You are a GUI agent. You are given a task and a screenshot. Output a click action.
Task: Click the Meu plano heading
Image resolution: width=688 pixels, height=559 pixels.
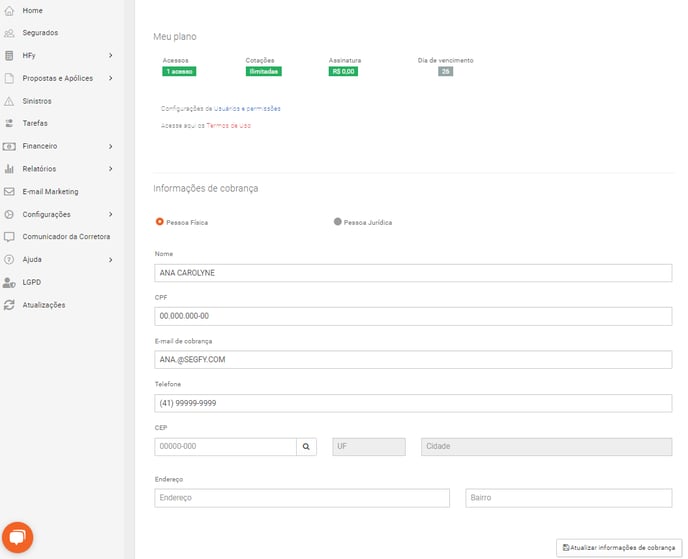[x=175, y=37]
